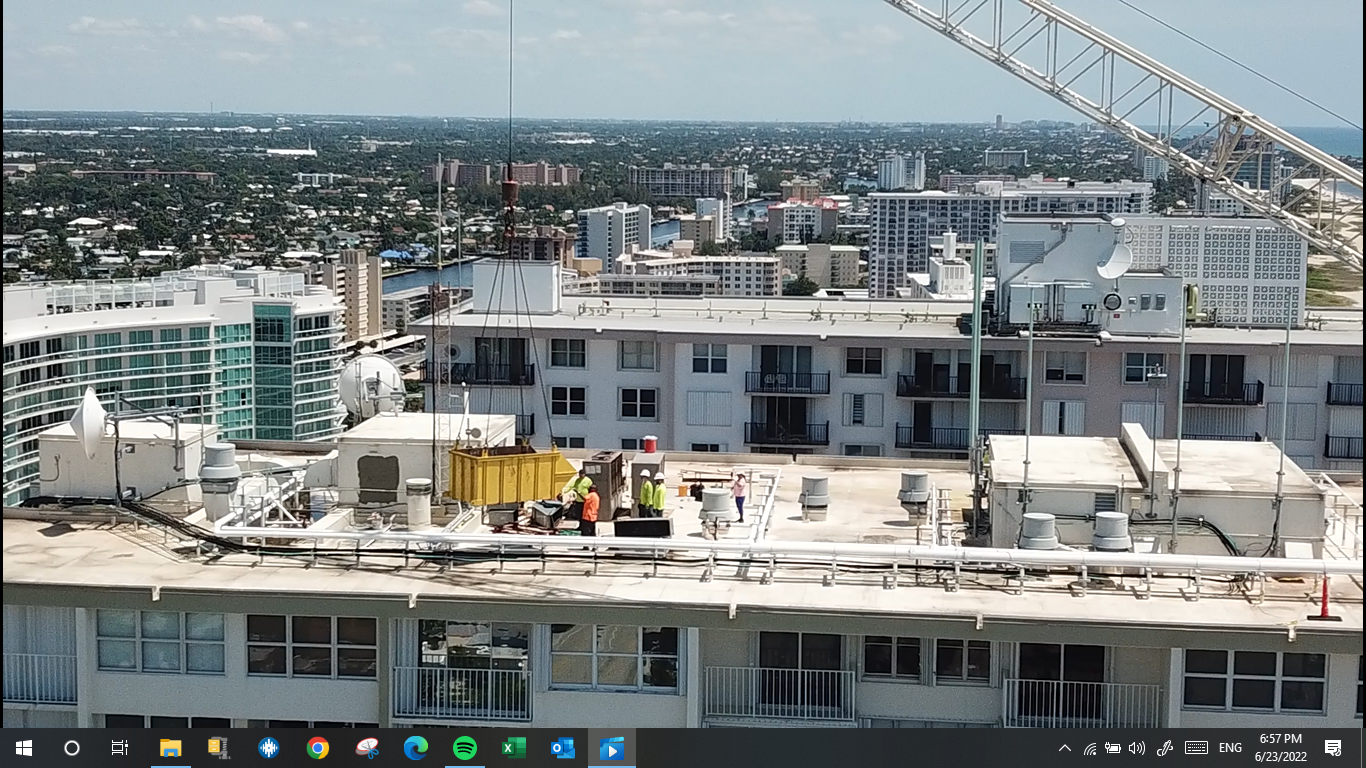Open the Wi-Fi network flyout
The image size is (1366, 768).
(1090, 748)
